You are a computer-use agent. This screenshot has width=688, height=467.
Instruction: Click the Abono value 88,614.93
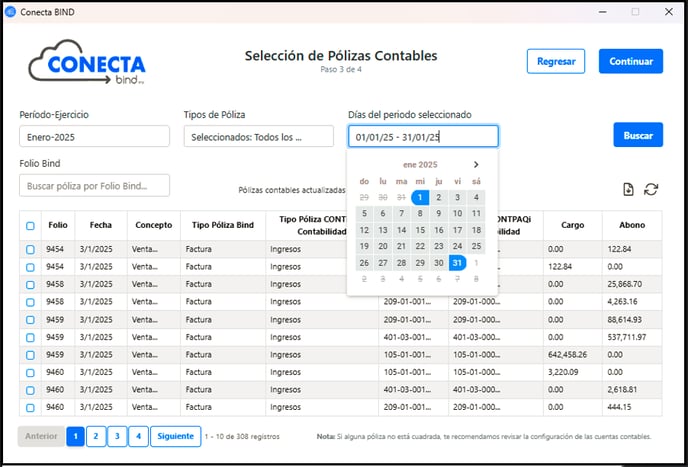tap(624, 320)
